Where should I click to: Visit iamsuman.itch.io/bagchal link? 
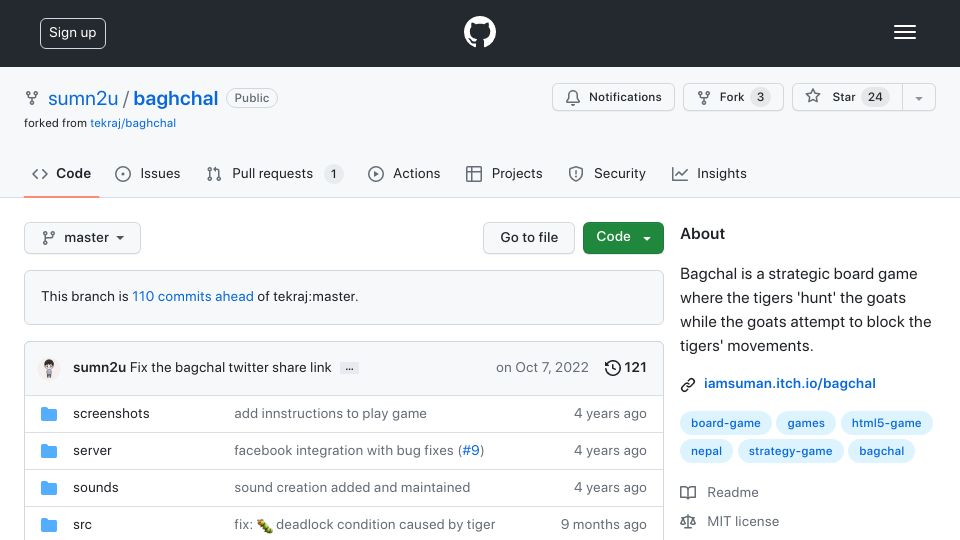pos(789,383)
